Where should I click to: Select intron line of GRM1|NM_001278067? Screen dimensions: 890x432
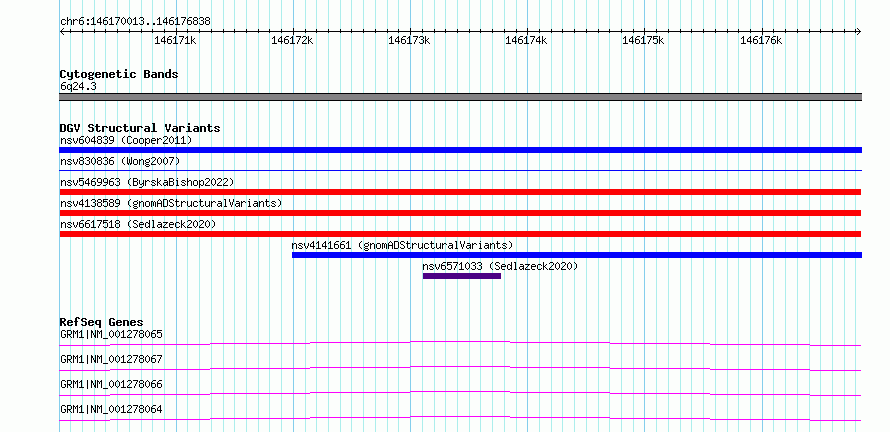coord(460,368)
